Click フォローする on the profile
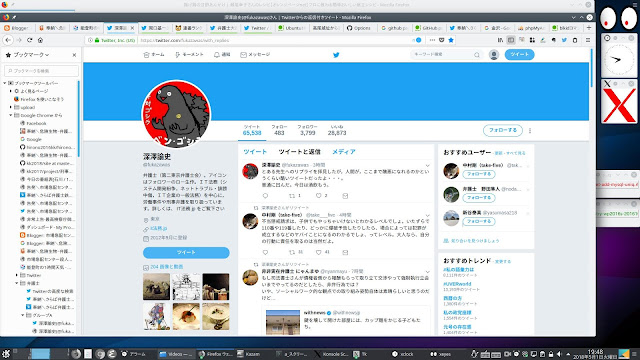Viewport: 640px width, 360px height. (x=503, y=130)
